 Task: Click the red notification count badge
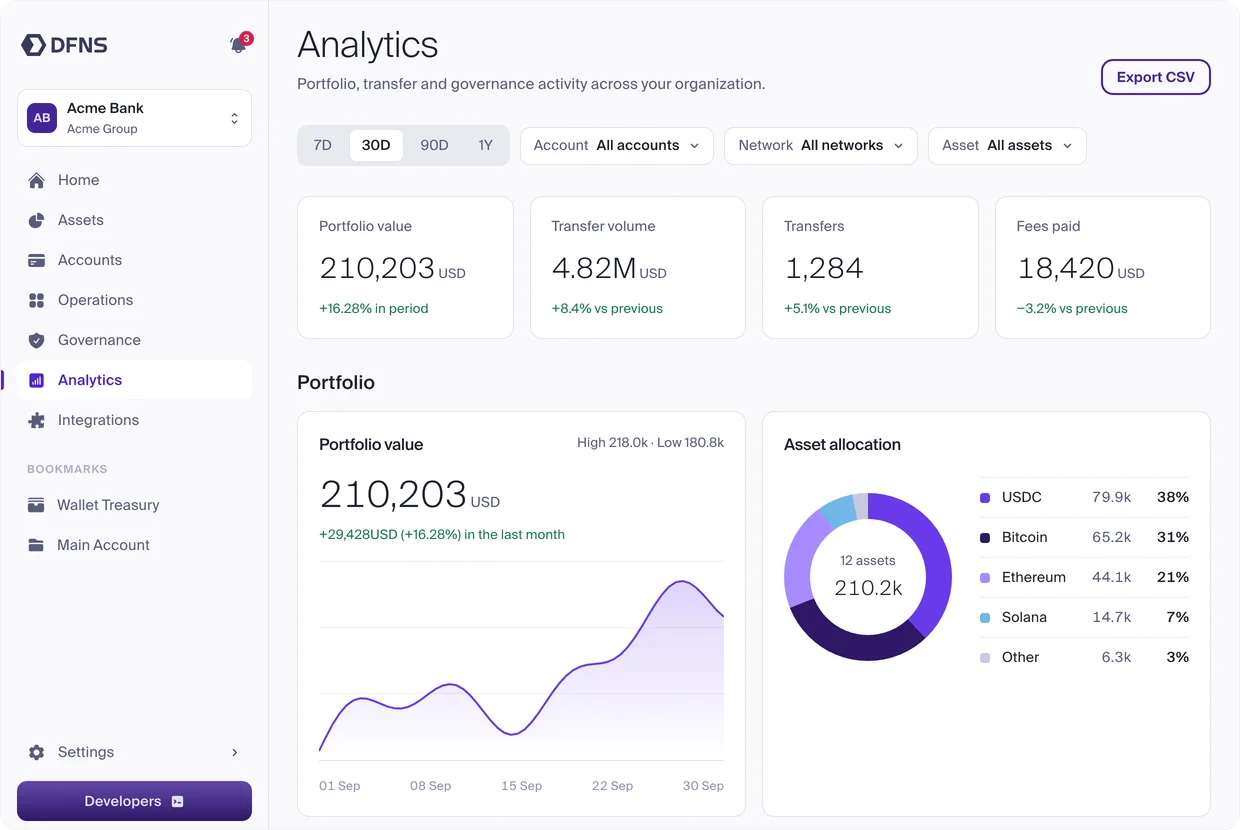click(x=246, y=39)
